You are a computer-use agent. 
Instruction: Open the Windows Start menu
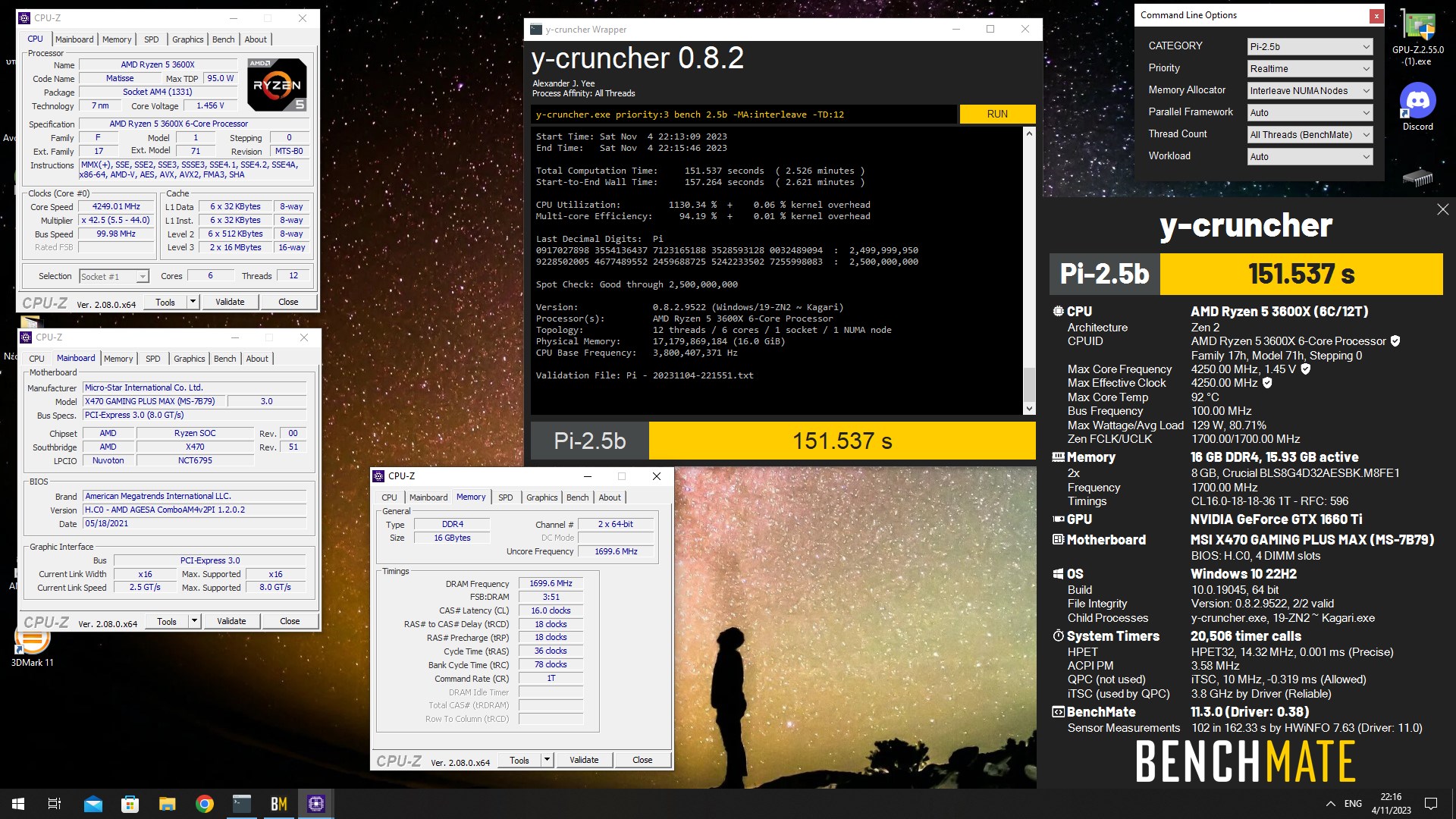point(18,804)
